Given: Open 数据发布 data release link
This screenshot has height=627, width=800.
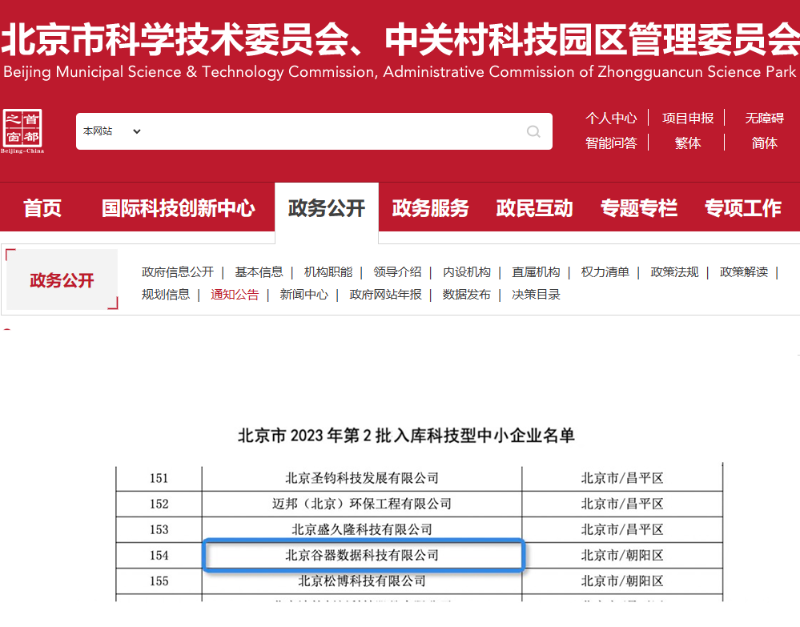Looking at the screenshot, I should tap(467, 295).
